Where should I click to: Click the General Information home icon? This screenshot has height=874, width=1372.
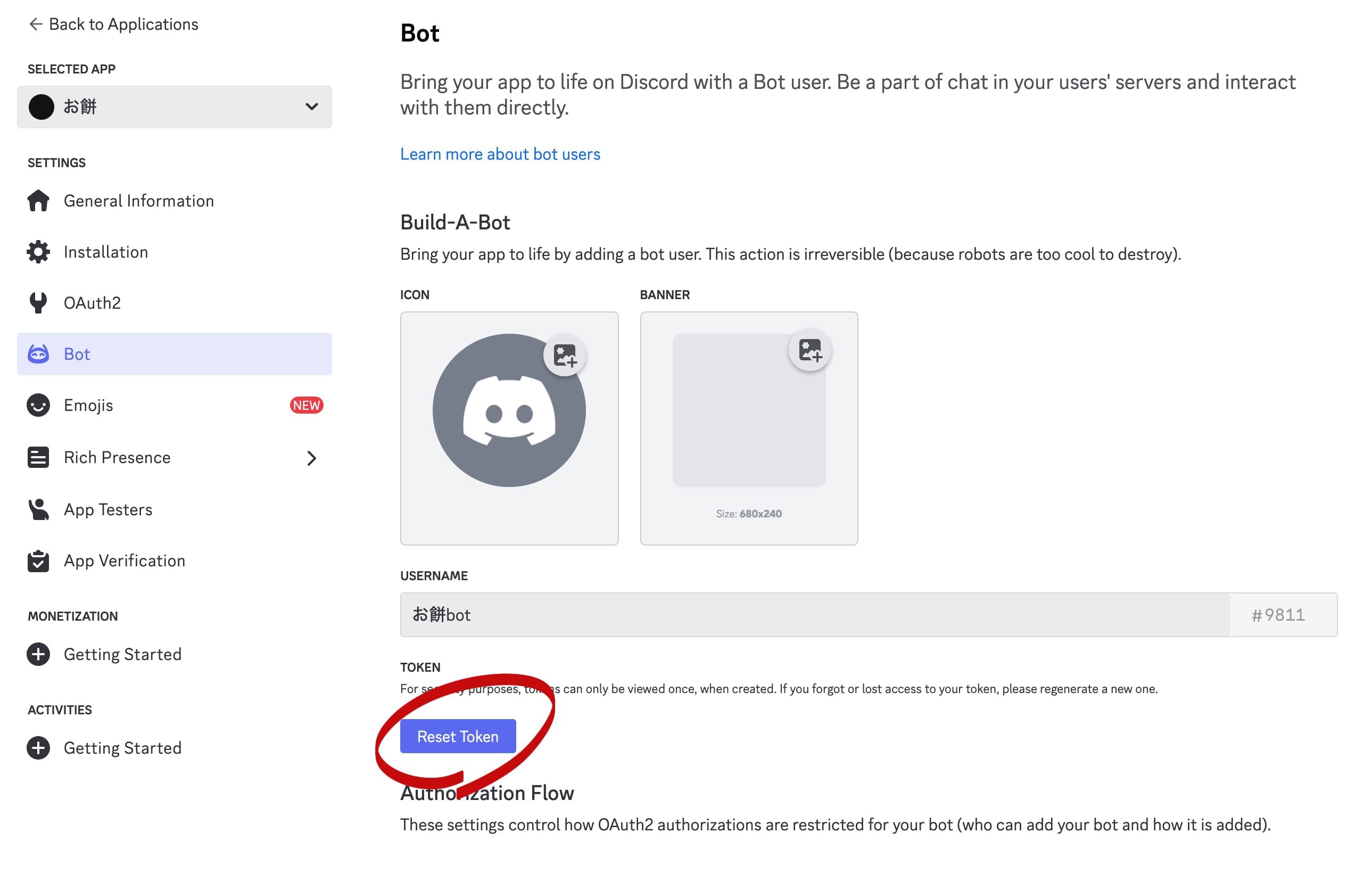pyautogui.click(x=38, y=201)
